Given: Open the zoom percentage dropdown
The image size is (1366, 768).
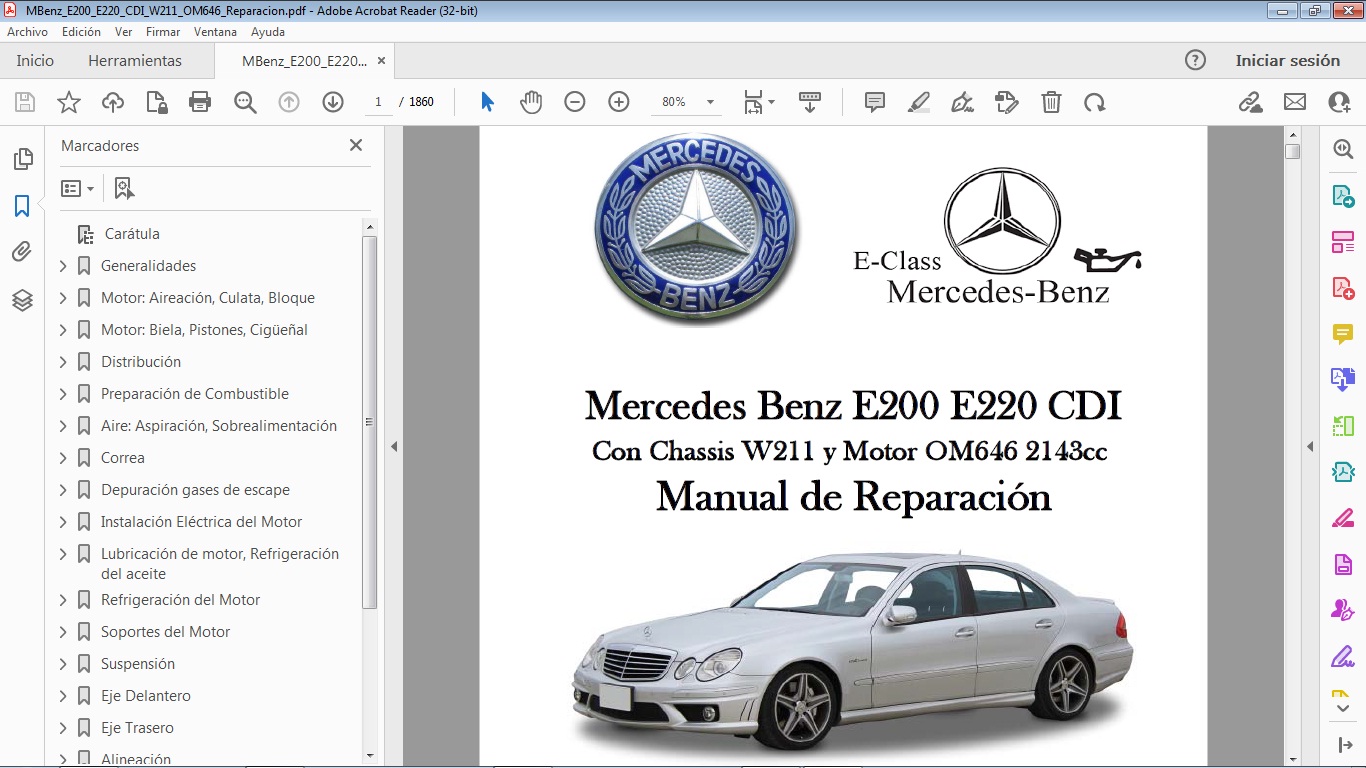Looking at the screenshot, I should pyautogui.click(x=710, y=101).
